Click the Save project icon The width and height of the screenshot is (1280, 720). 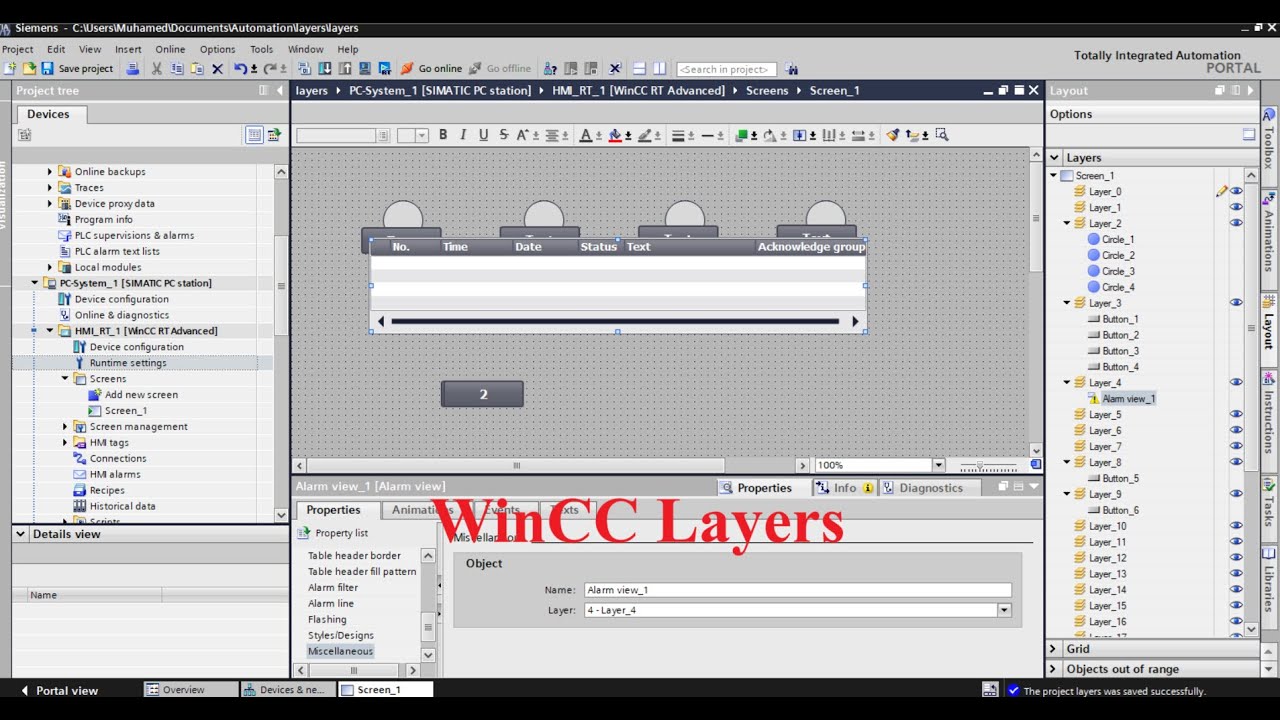47,68
